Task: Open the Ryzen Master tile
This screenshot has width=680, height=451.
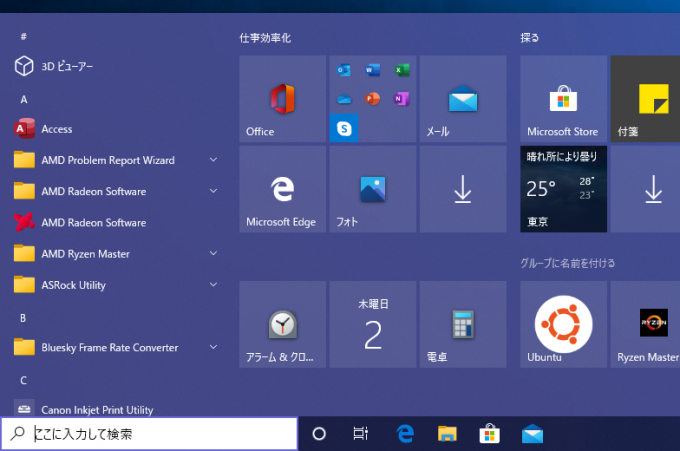Action: click(645, 324)
